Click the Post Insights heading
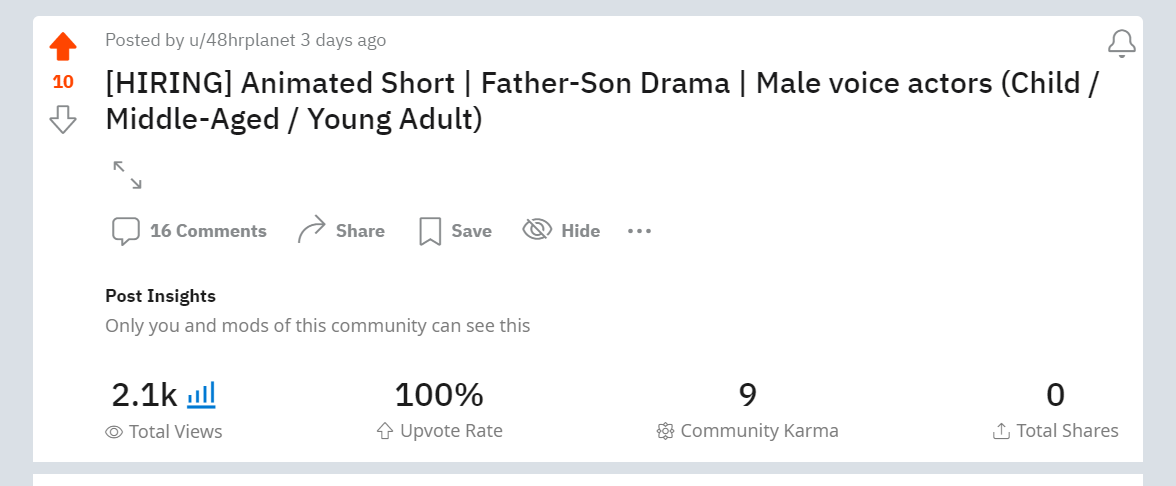This screenshot has width=1176, height=486. [160, 296]
